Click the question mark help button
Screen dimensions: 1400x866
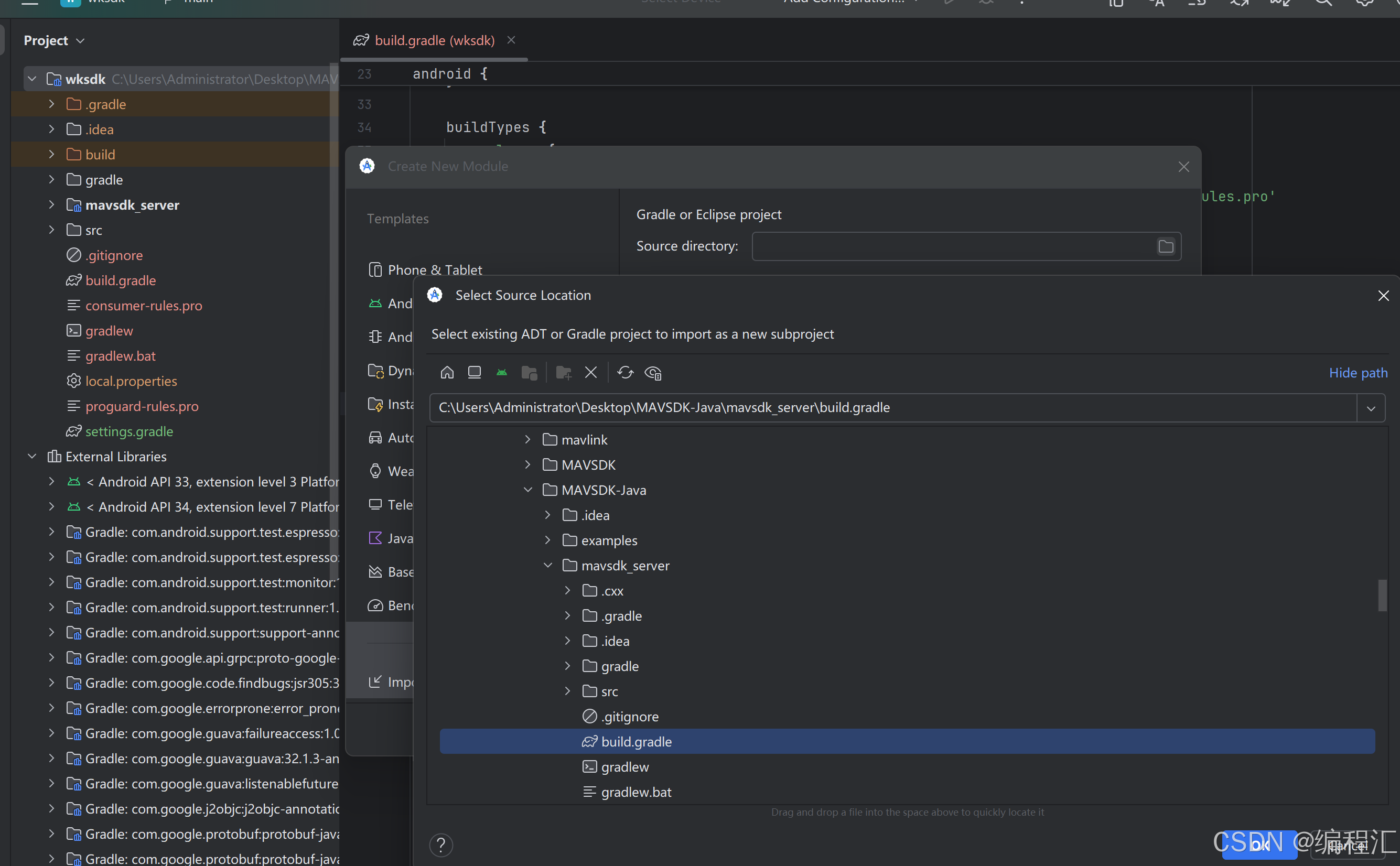pos(440,845)
